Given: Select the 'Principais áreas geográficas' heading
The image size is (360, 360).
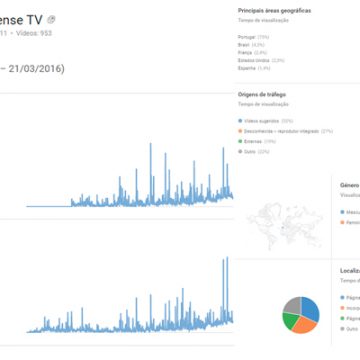Looking at the screenshot, I should (x=274, y=11).
